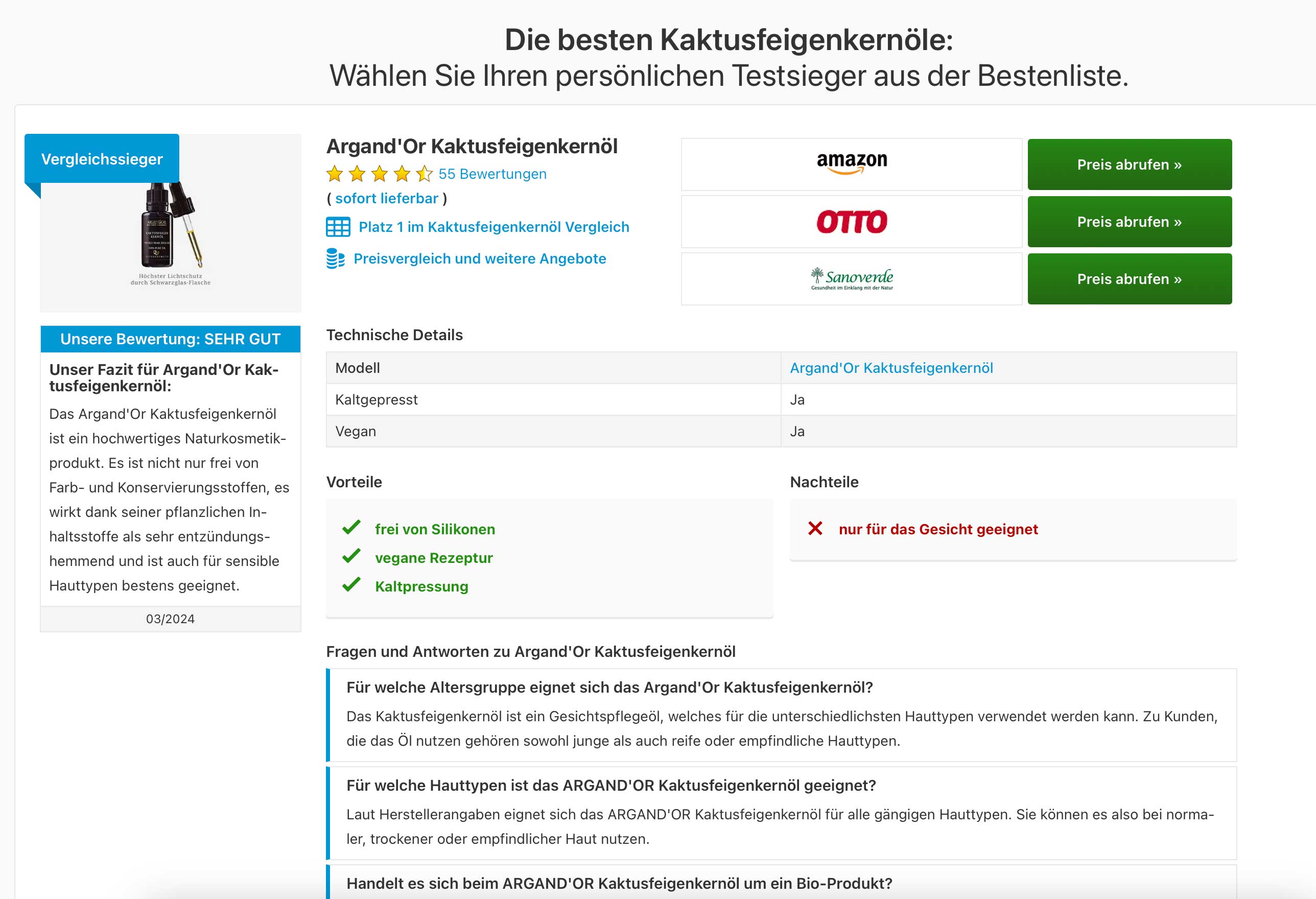Click the checkmark beside frei von Silikonen
This screenshot has height=899, width=1316.
point(351,527)
